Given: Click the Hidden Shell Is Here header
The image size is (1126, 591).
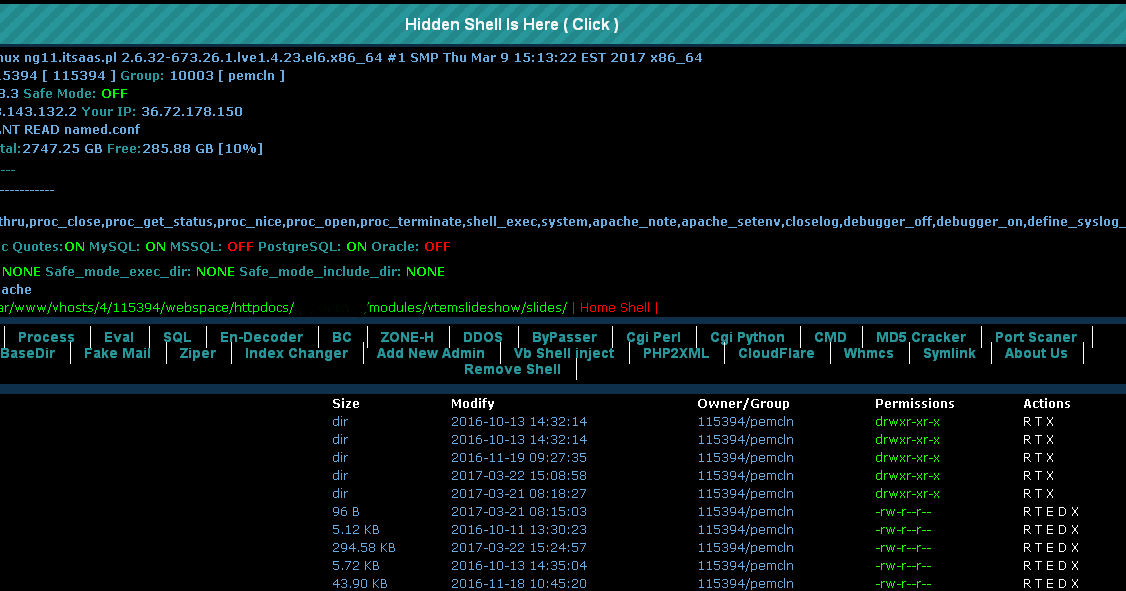Looking at the screenshot, I should [x=511, y=24].
